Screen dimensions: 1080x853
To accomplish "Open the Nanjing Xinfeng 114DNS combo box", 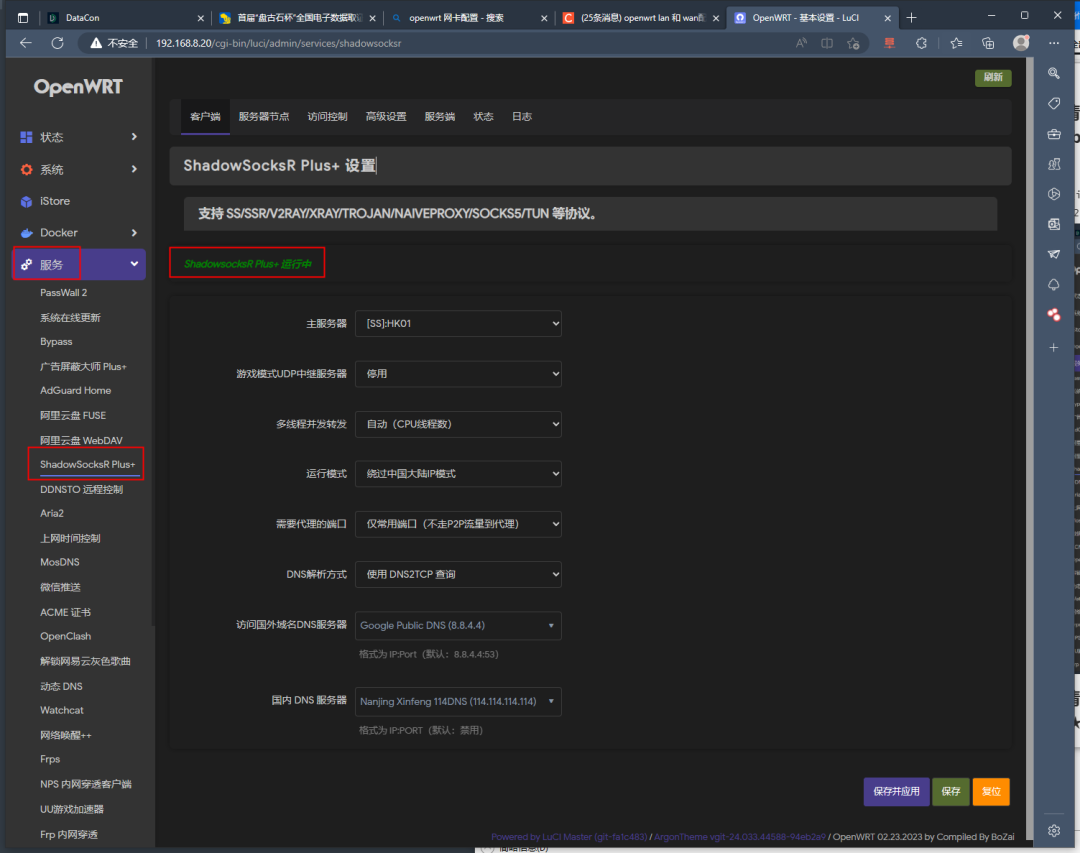I will click(x=458, y=701).
